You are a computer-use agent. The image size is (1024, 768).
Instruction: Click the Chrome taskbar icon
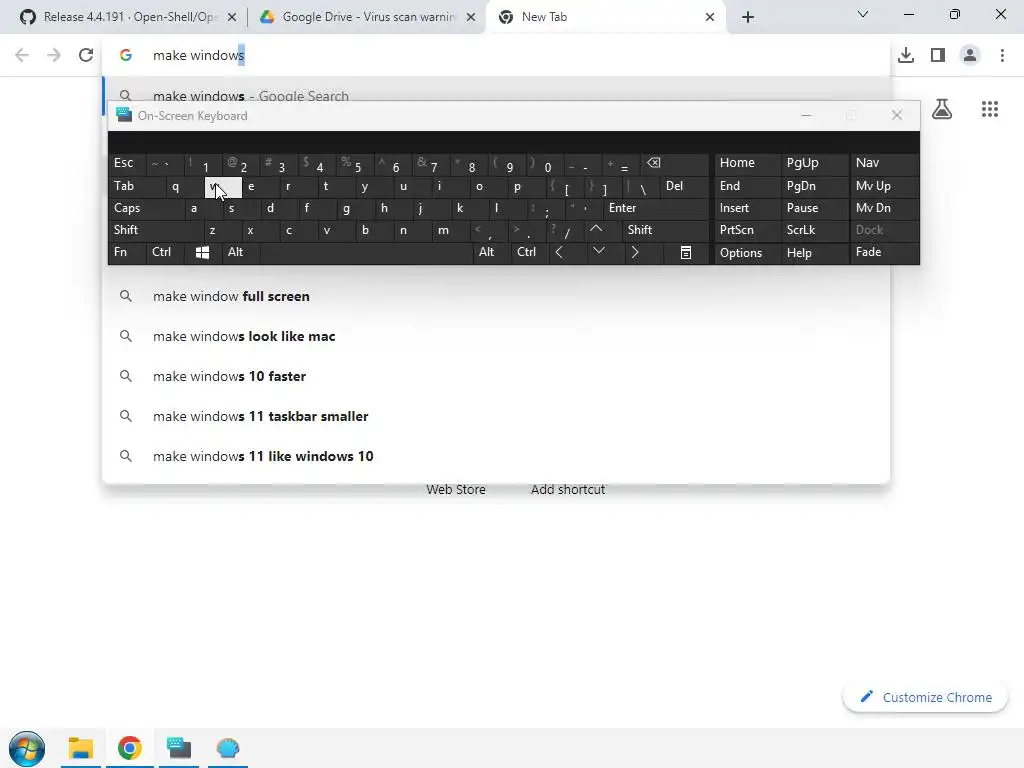tap(129, 748)
